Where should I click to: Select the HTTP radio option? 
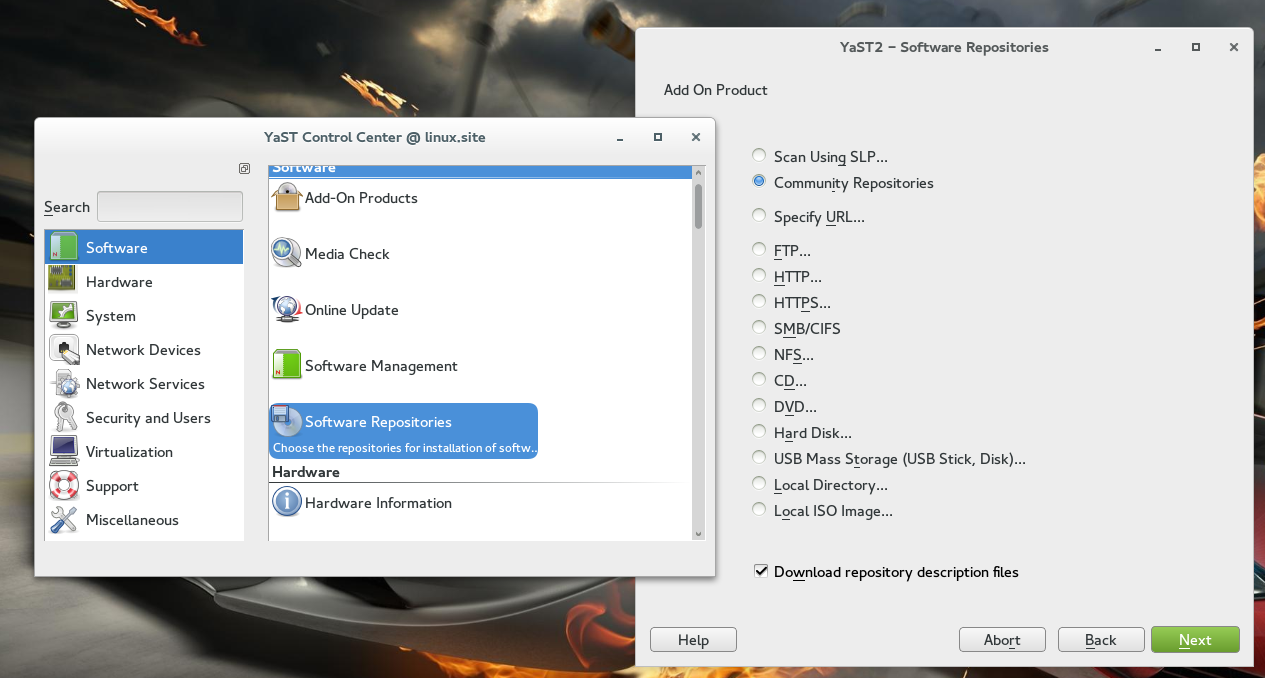coord(759,275)
